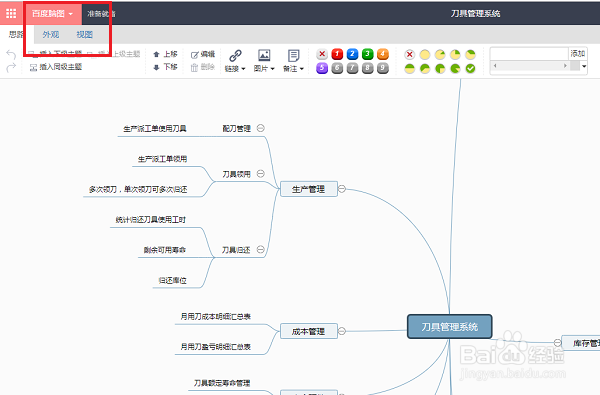The image size is (600, 395).
Task: Select the three-quarters progress circle
Action: (440, 69)
